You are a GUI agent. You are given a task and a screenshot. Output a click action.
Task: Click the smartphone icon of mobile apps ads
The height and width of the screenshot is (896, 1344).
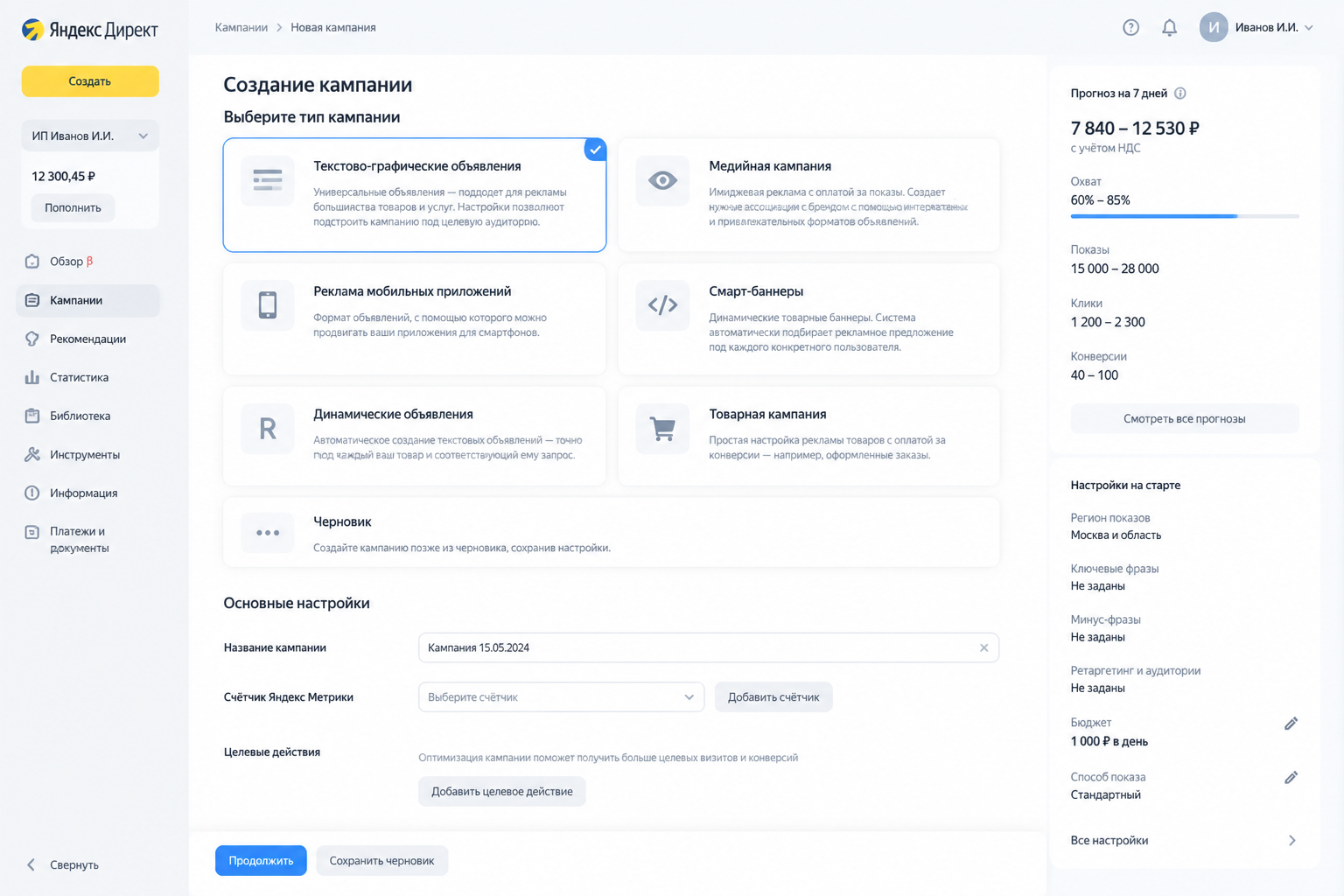(268, 304)
